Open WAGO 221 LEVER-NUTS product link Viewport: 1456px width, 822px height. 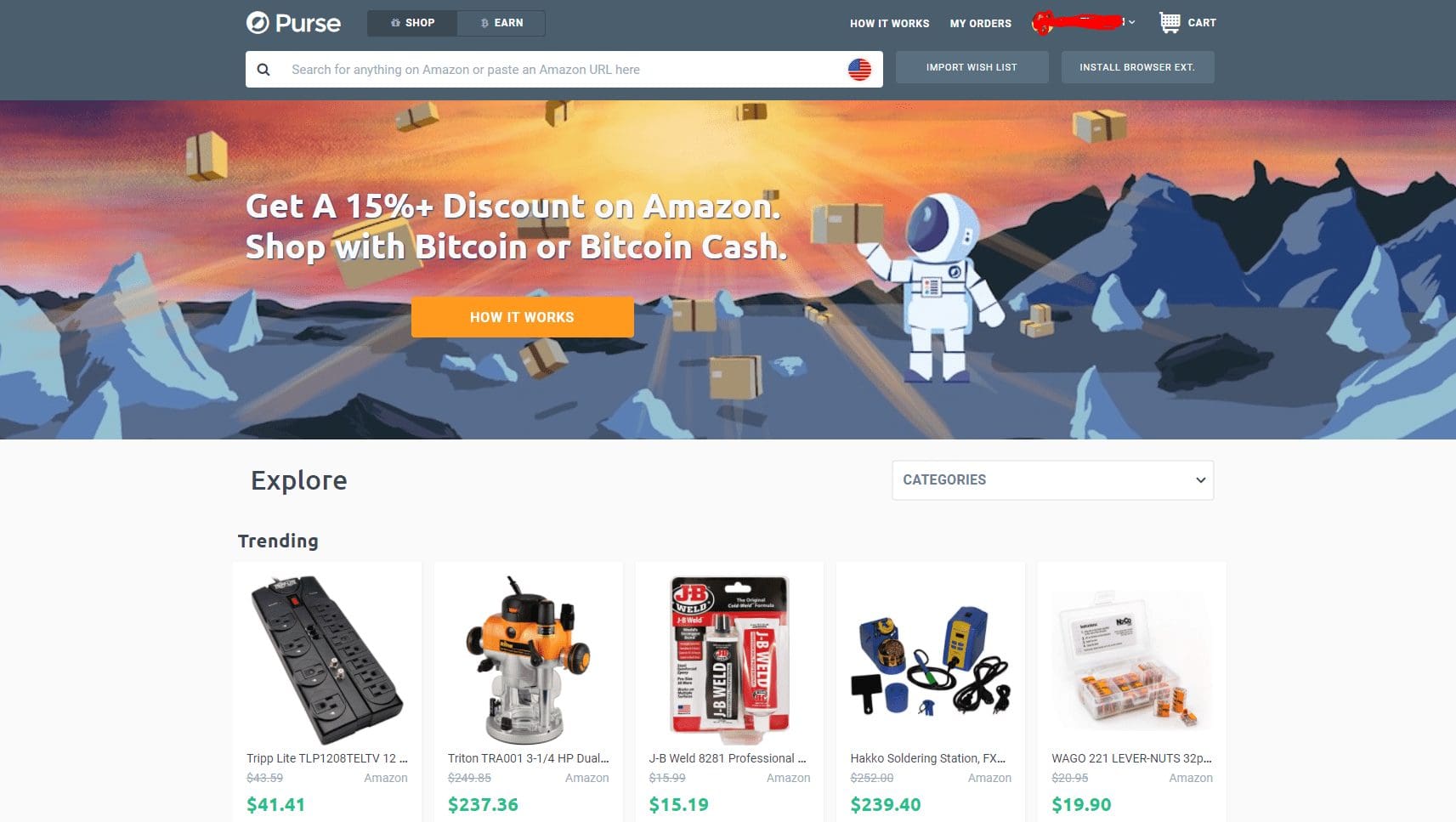(1131, 758)
